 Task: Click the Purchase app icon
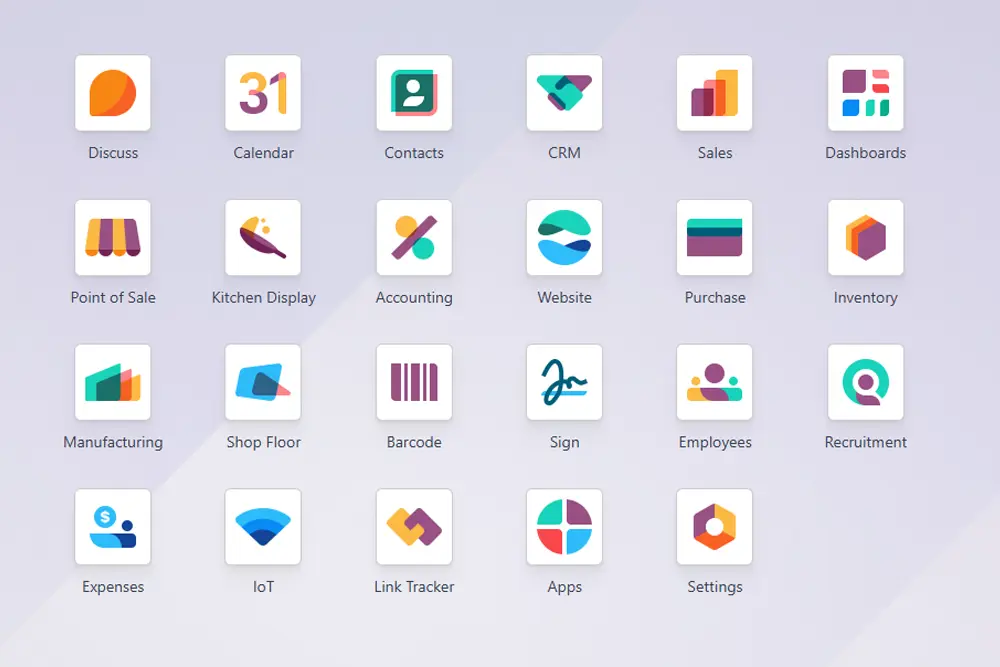point(714,238)
